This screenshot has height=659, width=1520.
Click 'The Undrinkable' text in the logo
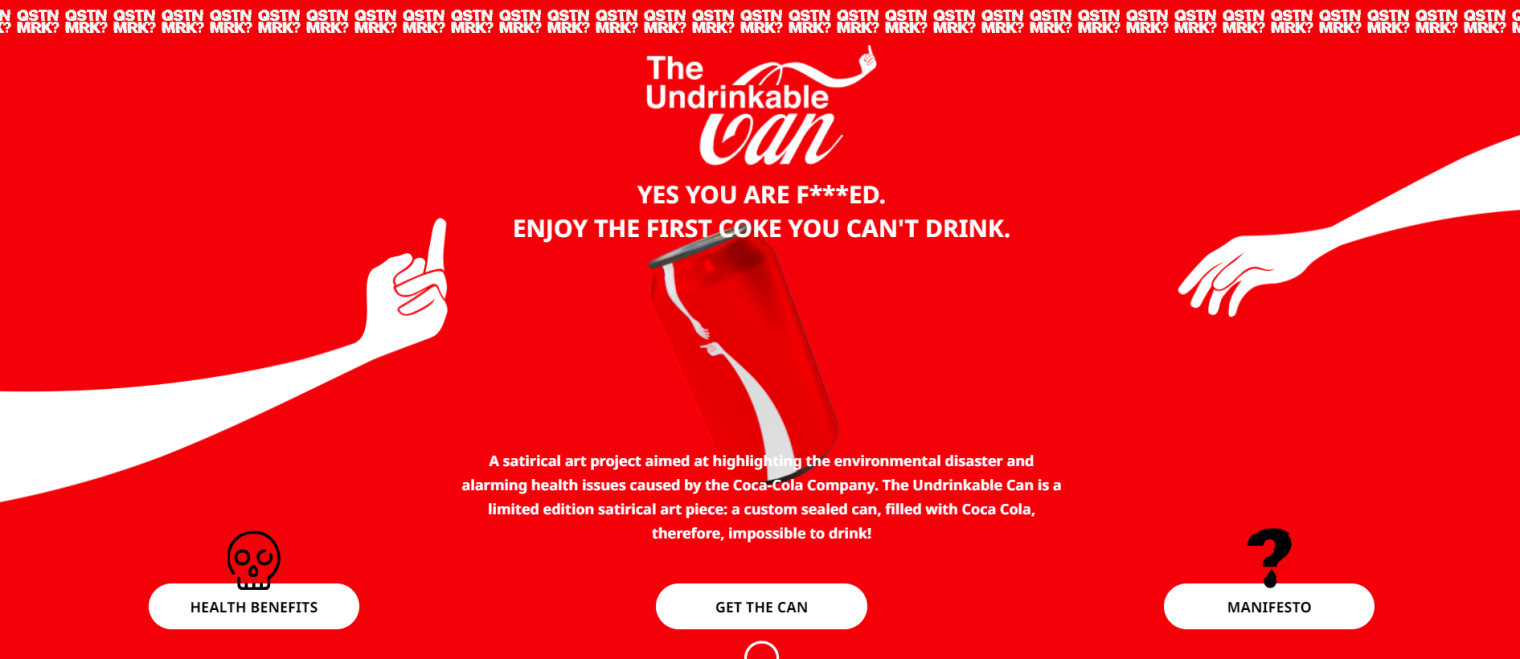pos(736,83)
